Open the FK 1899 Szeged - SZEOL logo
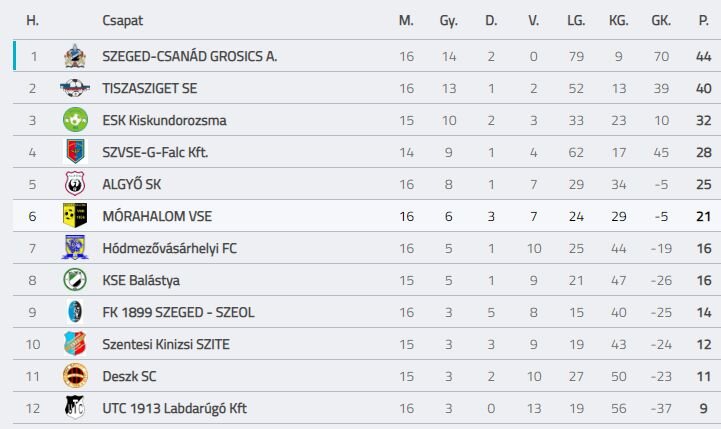The height and width of the screenshot is (429, 721). 75,312
